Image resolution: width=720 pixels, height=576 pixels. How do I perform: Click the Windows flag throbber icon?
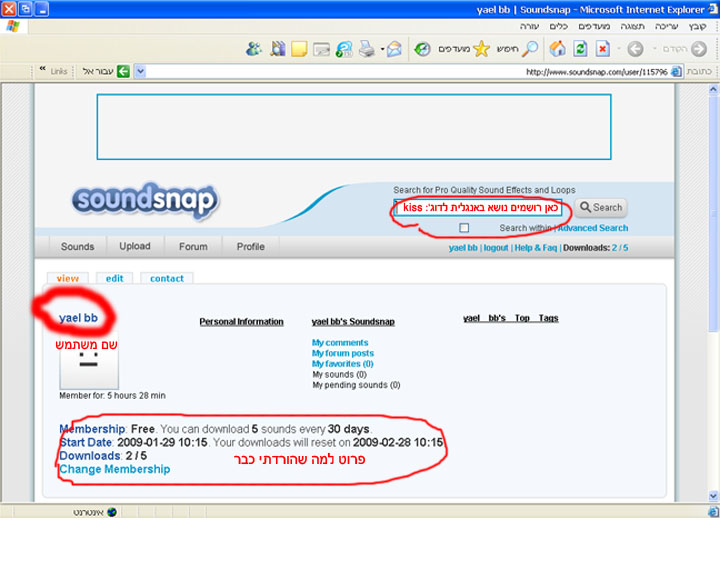click(13, 26)
